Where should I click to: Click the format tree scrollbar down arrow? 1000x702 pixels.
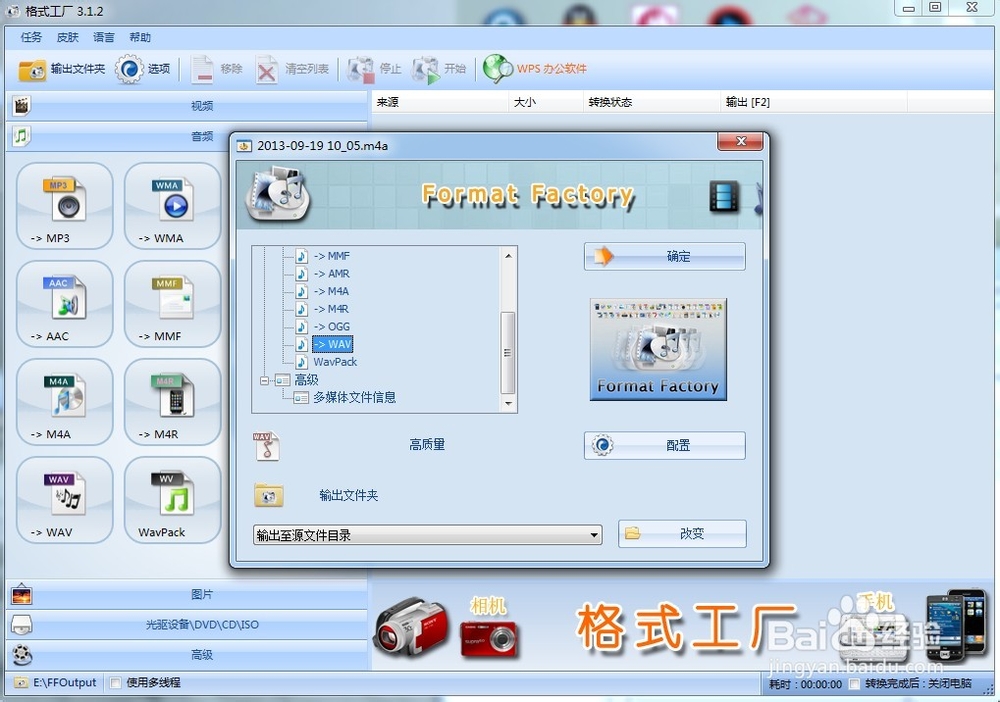pyautogui.click(x=510, y=403)
